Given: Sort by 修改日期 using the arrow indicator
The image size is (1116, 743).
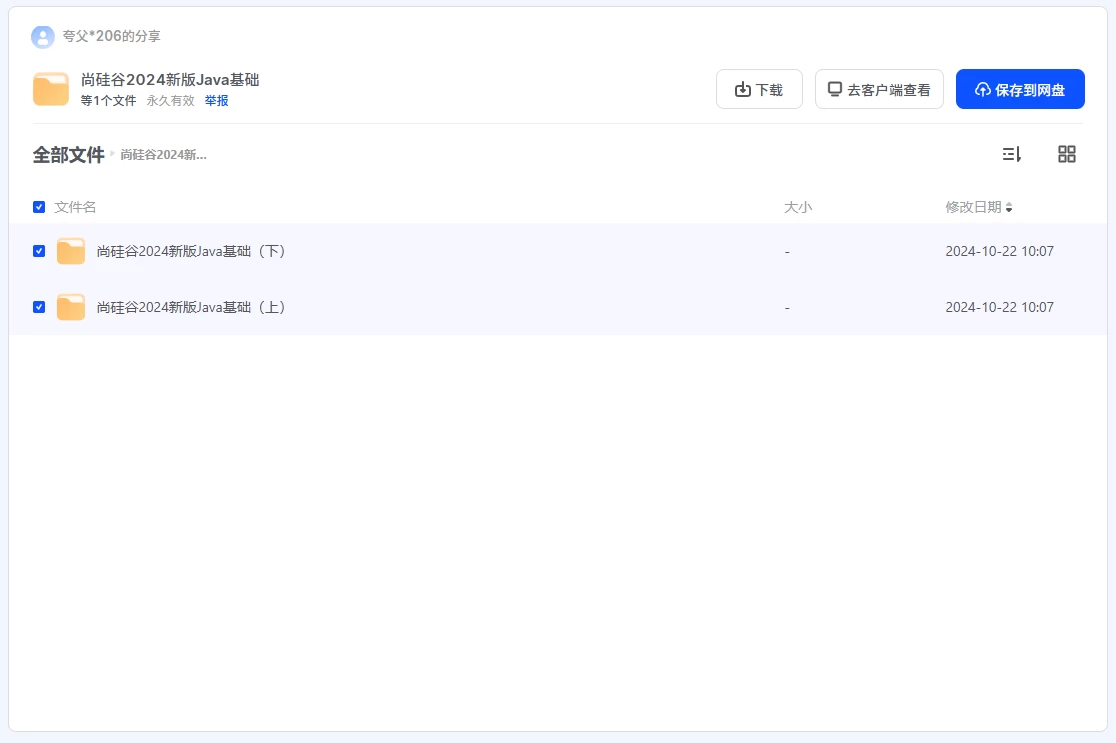Looking at the screenshot, I should [1009, 208].
